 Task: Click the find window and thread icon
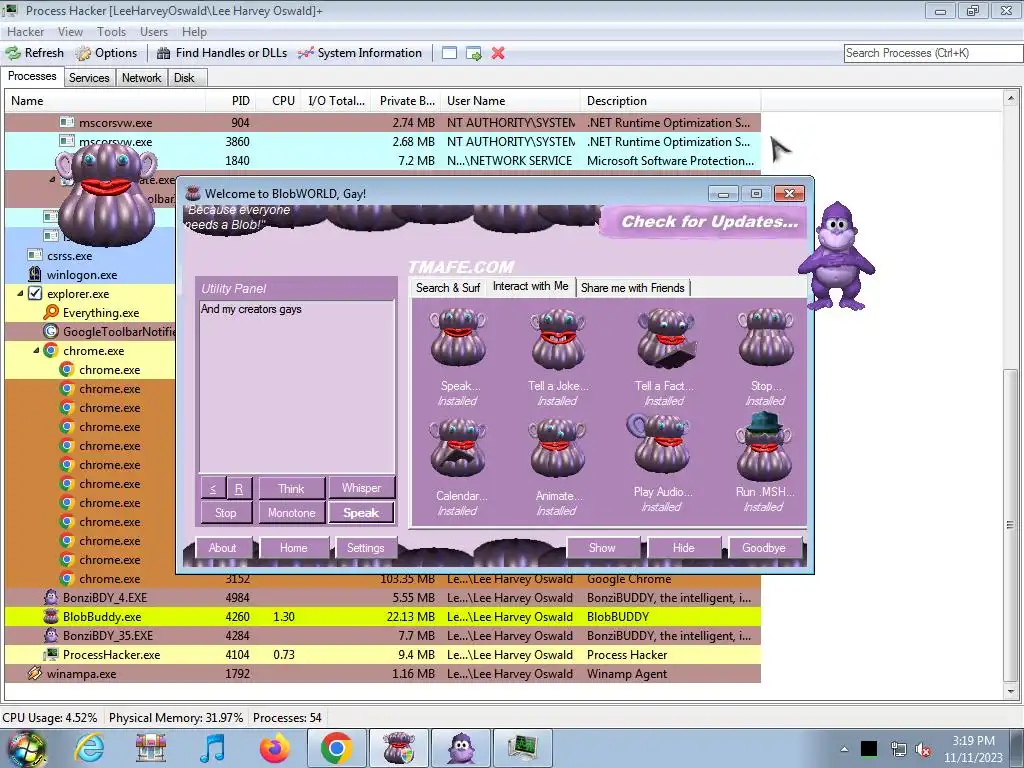[x=473, y=53]
